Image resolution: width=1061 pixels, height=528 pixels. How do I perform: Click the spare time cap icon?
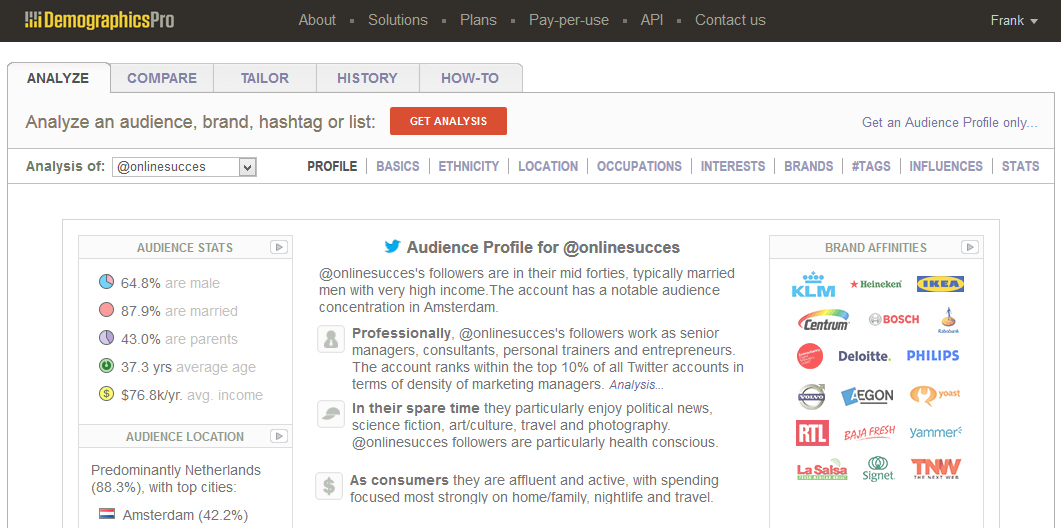[x=331, y=414]
